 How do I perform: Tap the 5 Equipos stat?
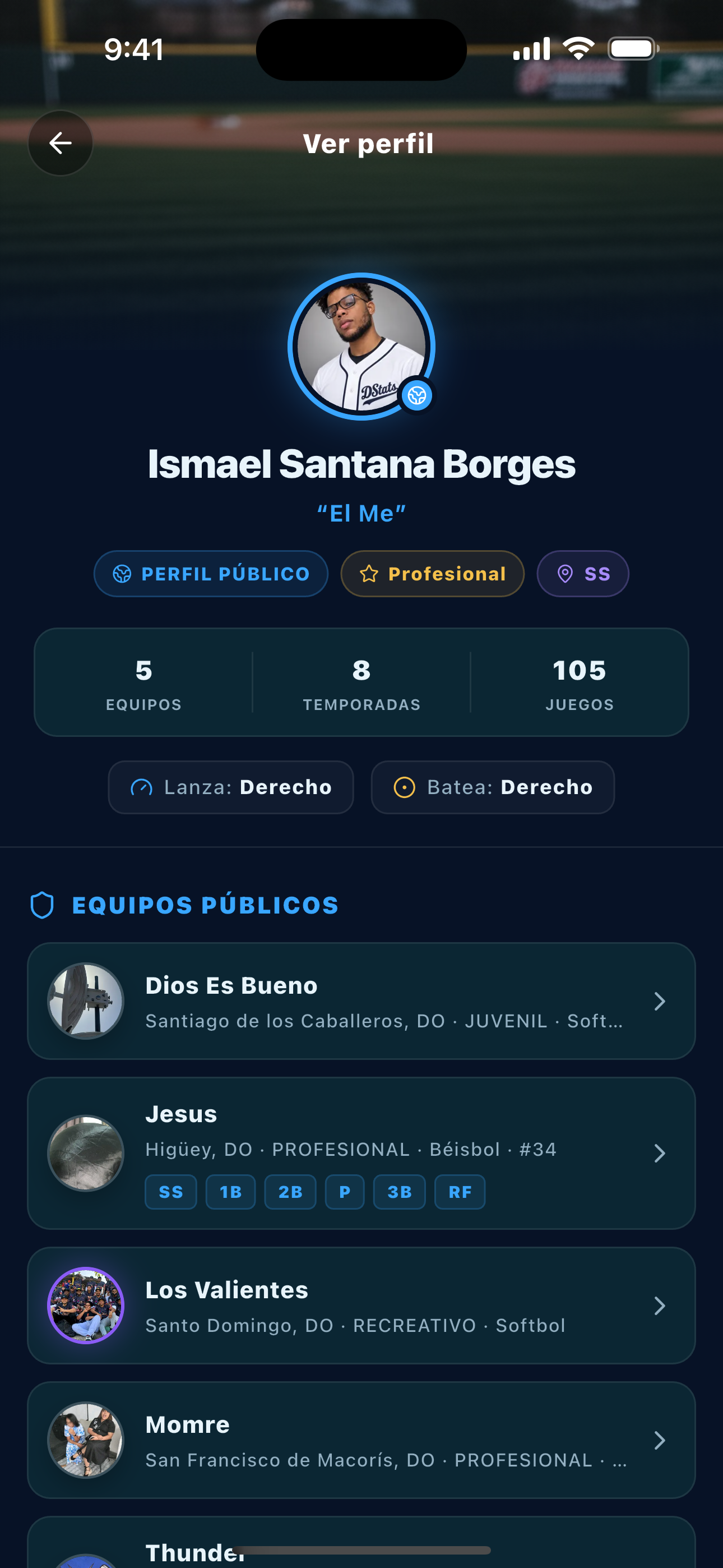pyautogui.click(x=143, y=683)
